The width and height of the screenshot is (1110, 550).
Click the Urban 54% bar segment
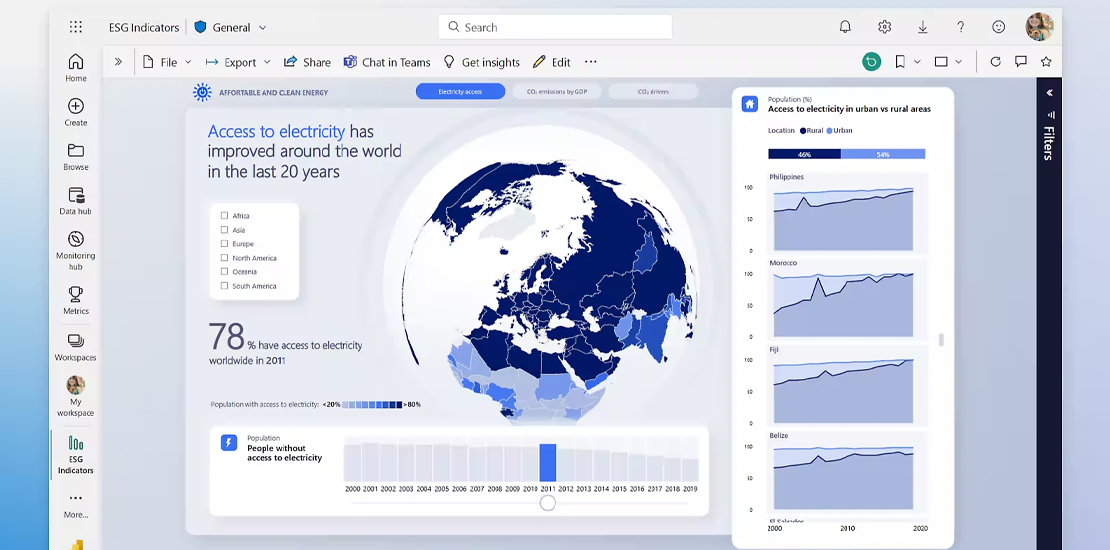tap(883, 154)
